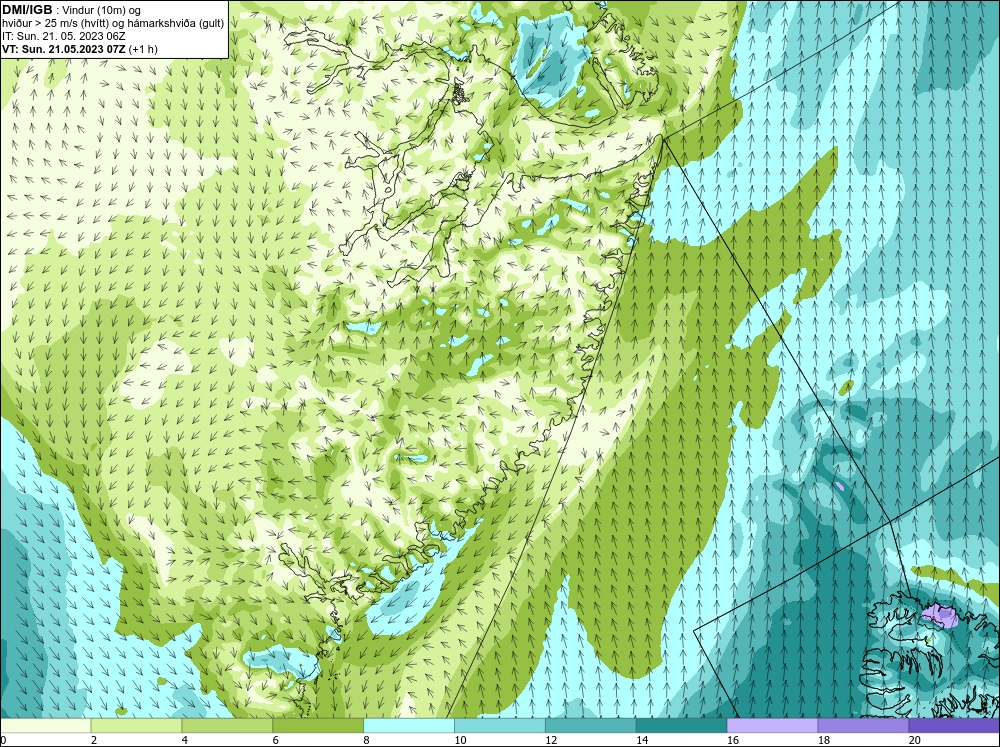Screen dimensions: 1000x747
Task: Click the 'VT: Sun. 21.05.2023 07Z' valid time line
Action: coord(80,49)
